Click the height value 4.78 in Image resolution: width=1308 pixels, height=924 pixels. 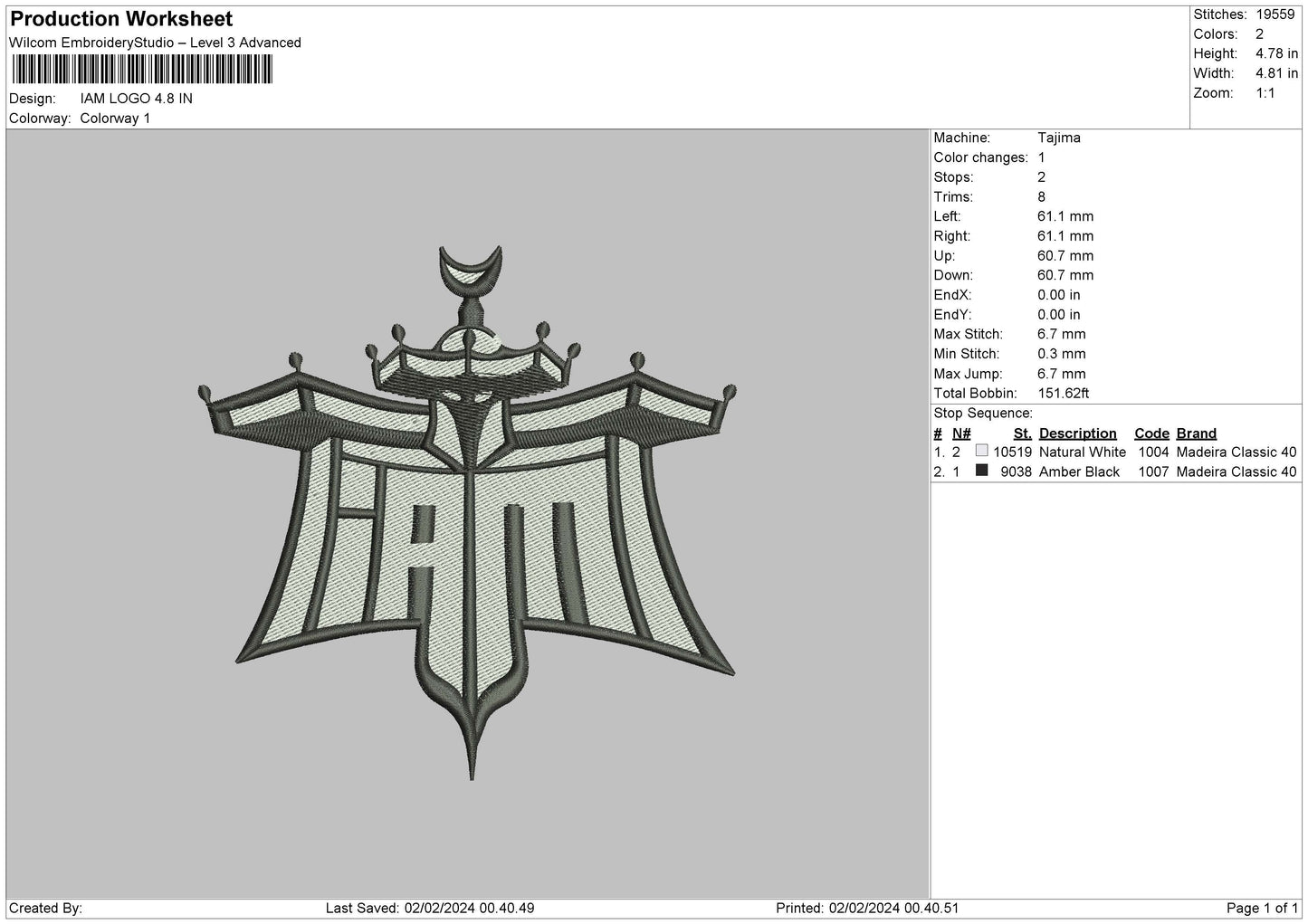click(1276, 54)
